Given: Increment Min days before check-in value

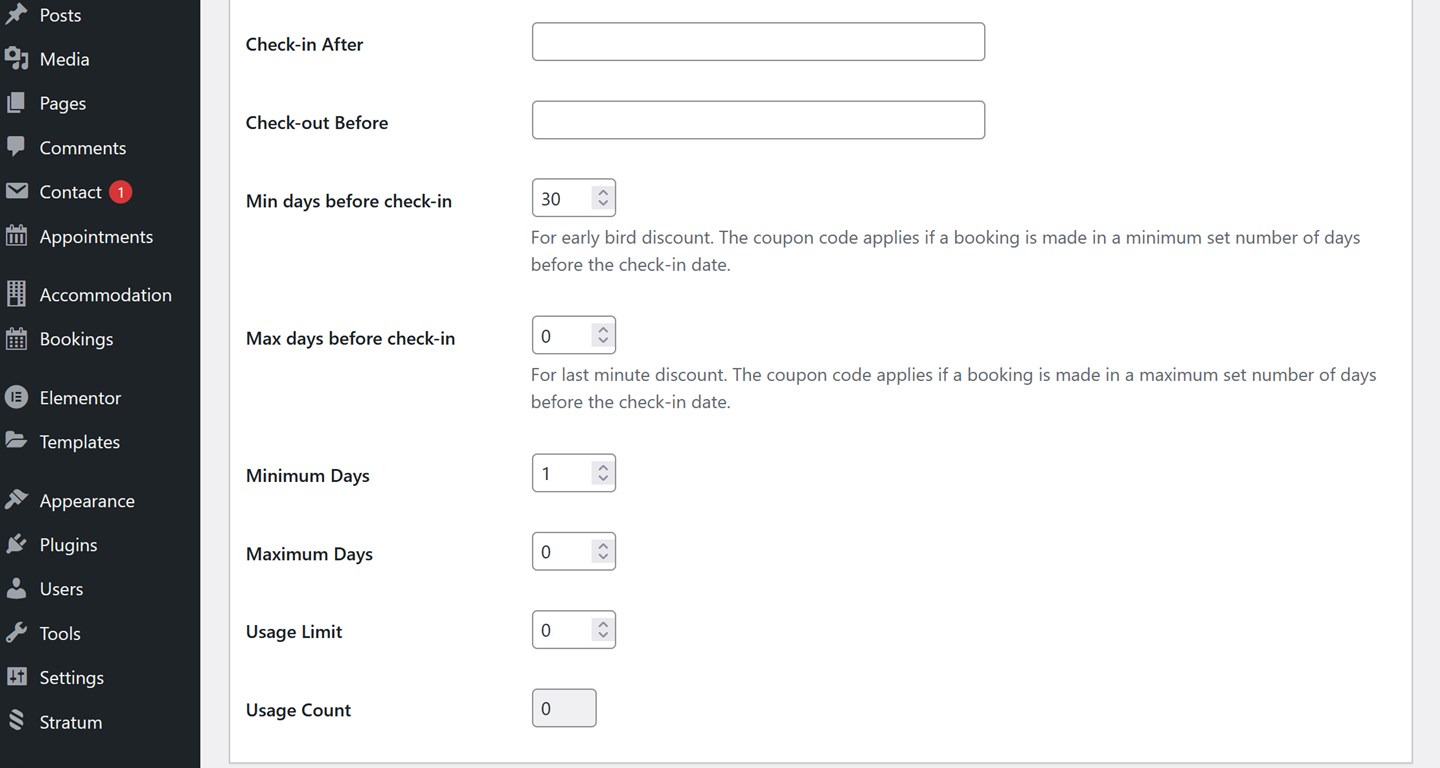Looking at the screenshot, I should (x=603, y=191).
